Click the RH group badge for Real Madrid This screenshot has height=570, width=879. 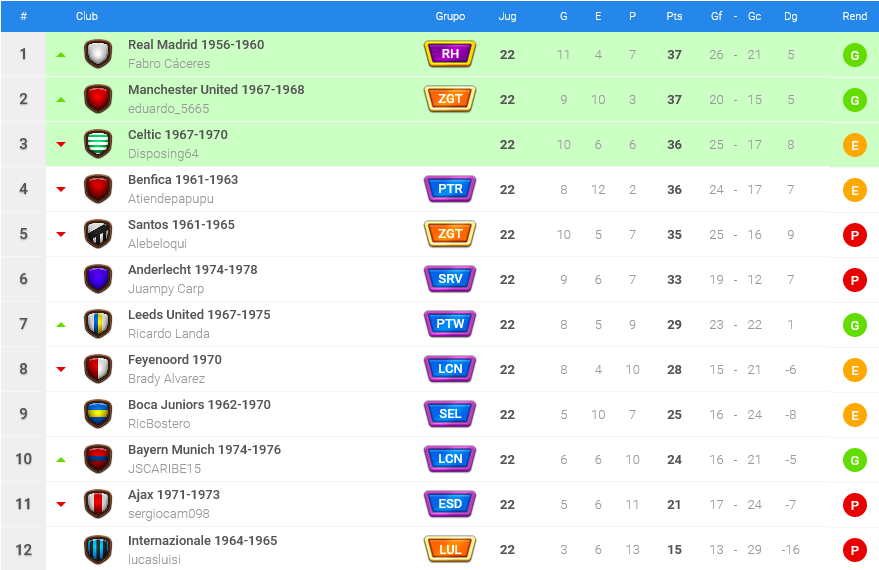pos(450,54)
